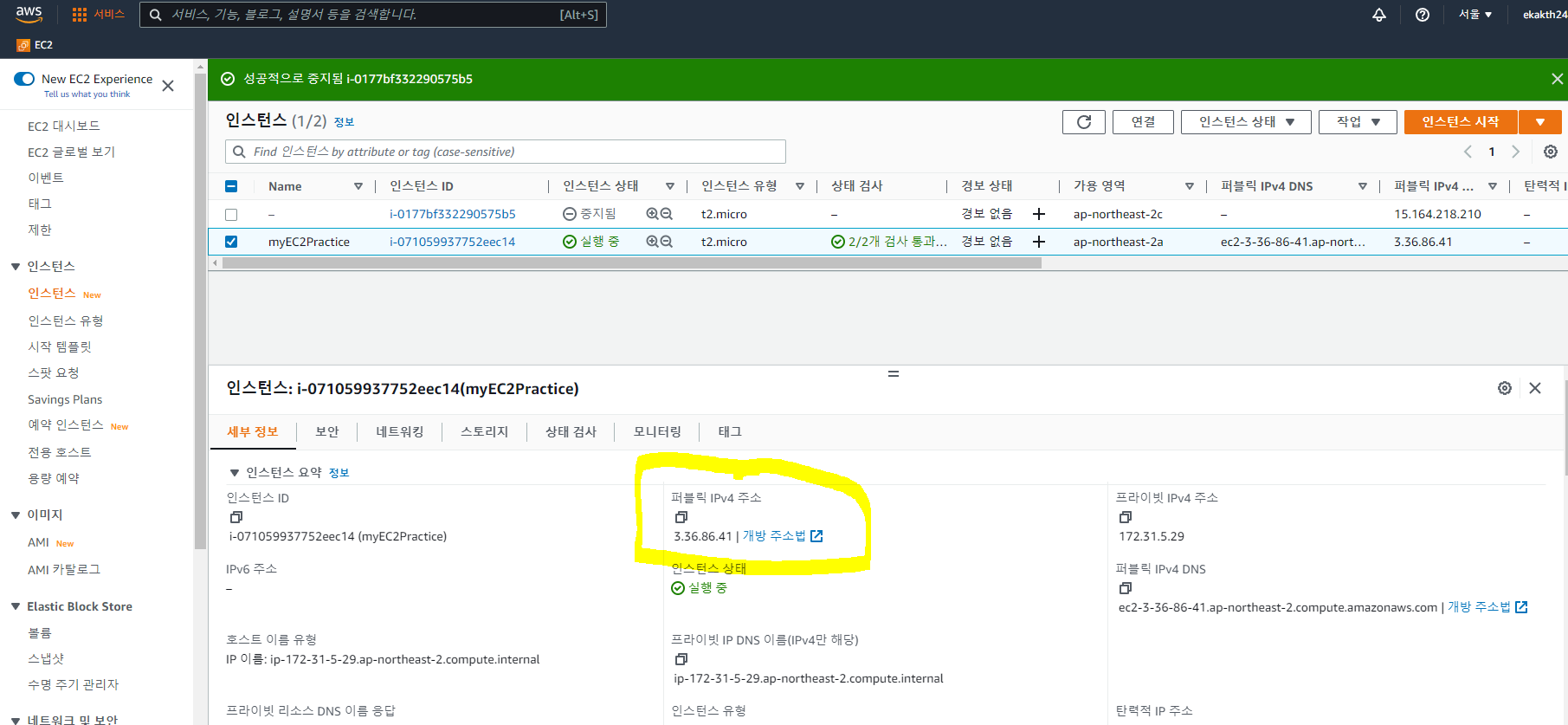The width and height of the screenshot is (1568, 725).
Task: Open the notifications bell icon
Action: 1379,15
